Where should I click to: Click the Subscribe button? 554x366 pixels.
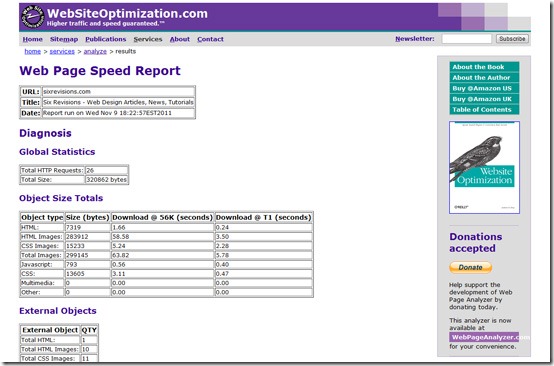512,39
